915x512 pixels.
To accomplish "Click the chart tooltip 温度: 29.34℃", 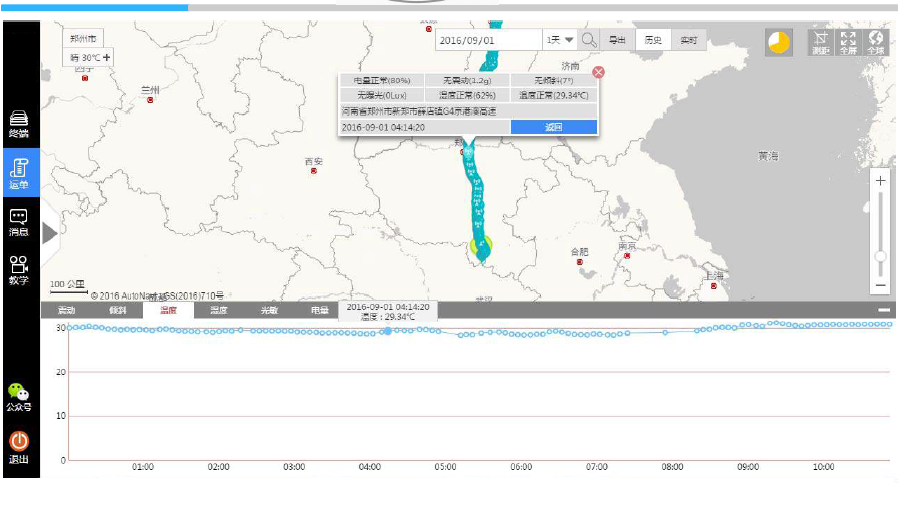I will click(388, 316).
